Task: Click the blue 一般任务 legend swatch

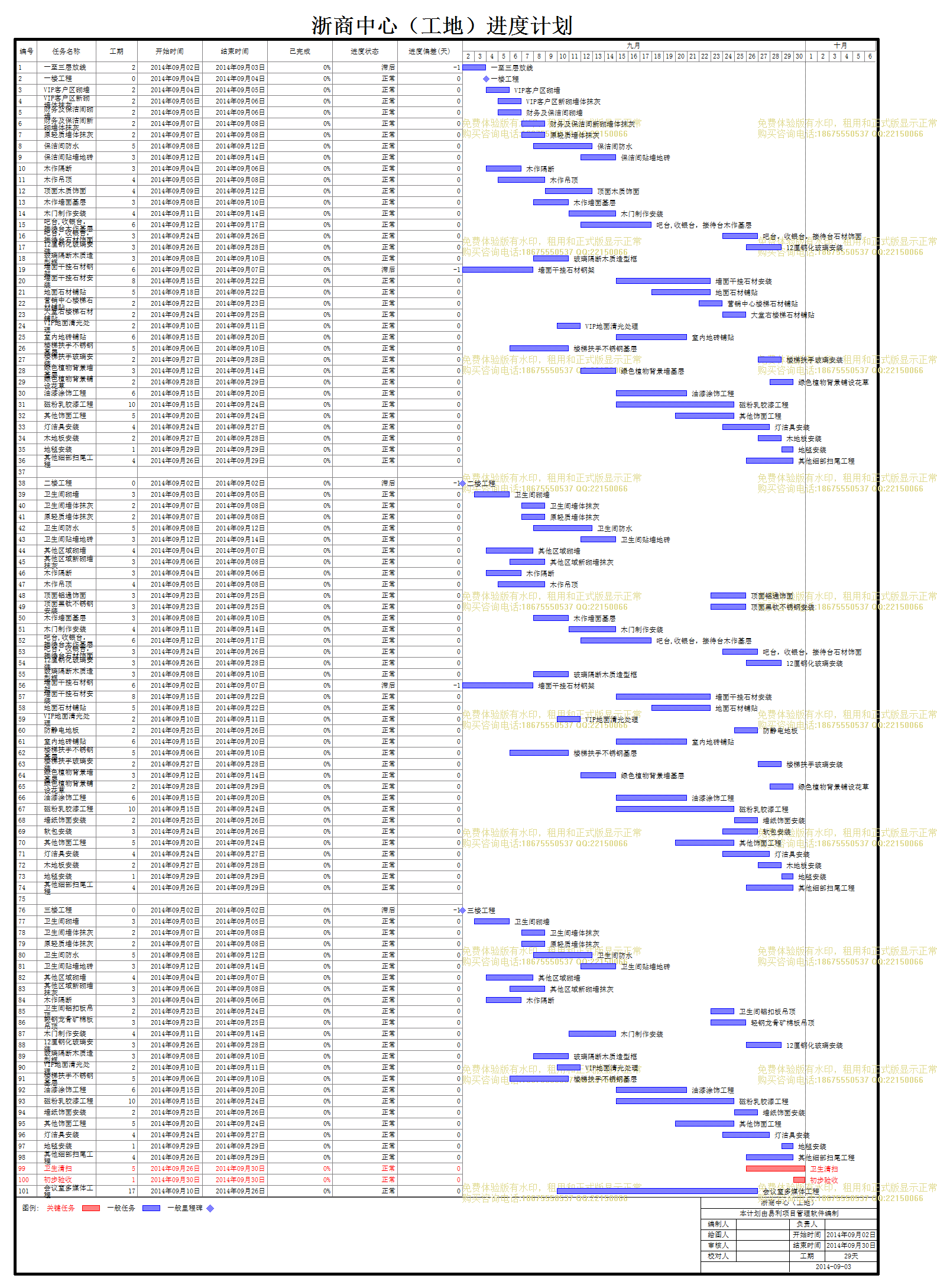Action: tap(151, 1208)
